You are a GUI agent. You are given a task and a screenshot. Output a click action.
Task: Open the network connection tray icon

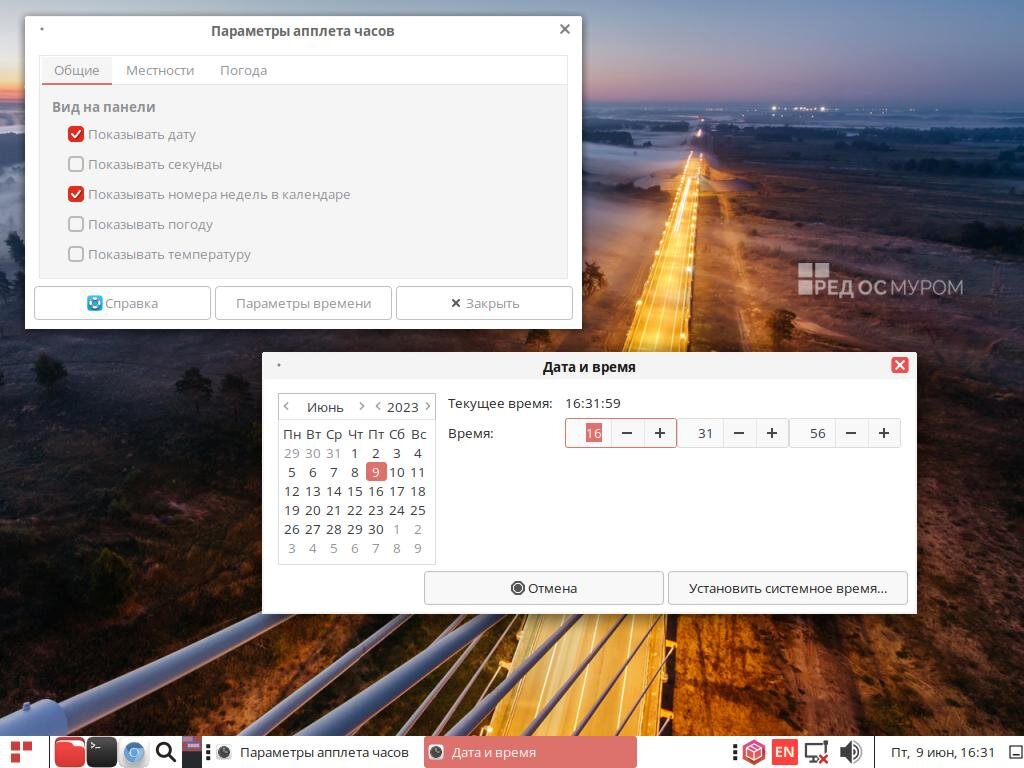coord(816,752)
